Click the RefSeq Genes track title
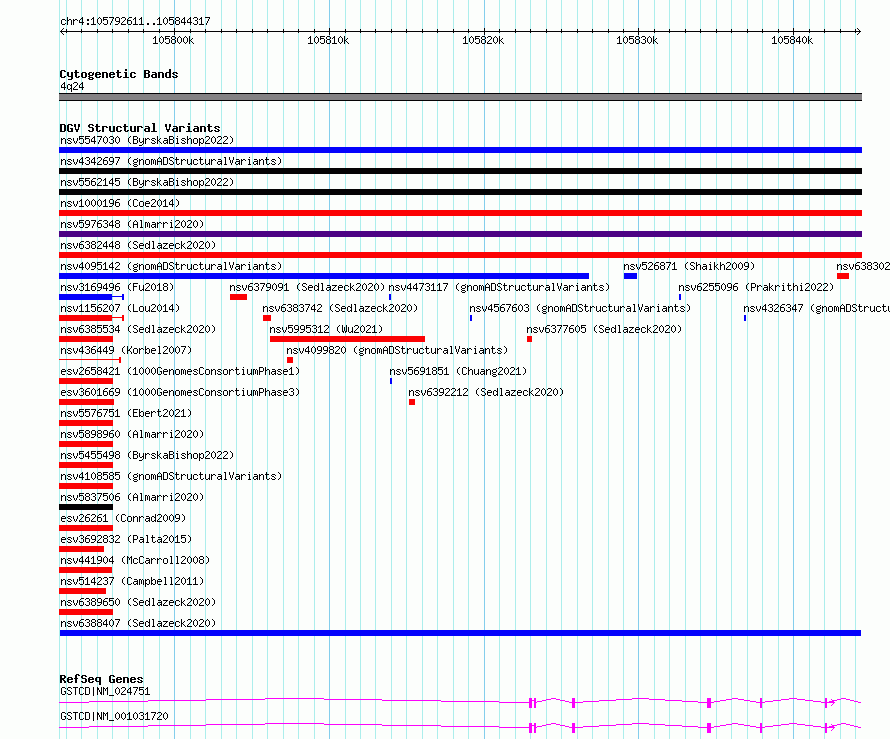The height and width of the screenshot is (739, 890). [x=101, y=679]
